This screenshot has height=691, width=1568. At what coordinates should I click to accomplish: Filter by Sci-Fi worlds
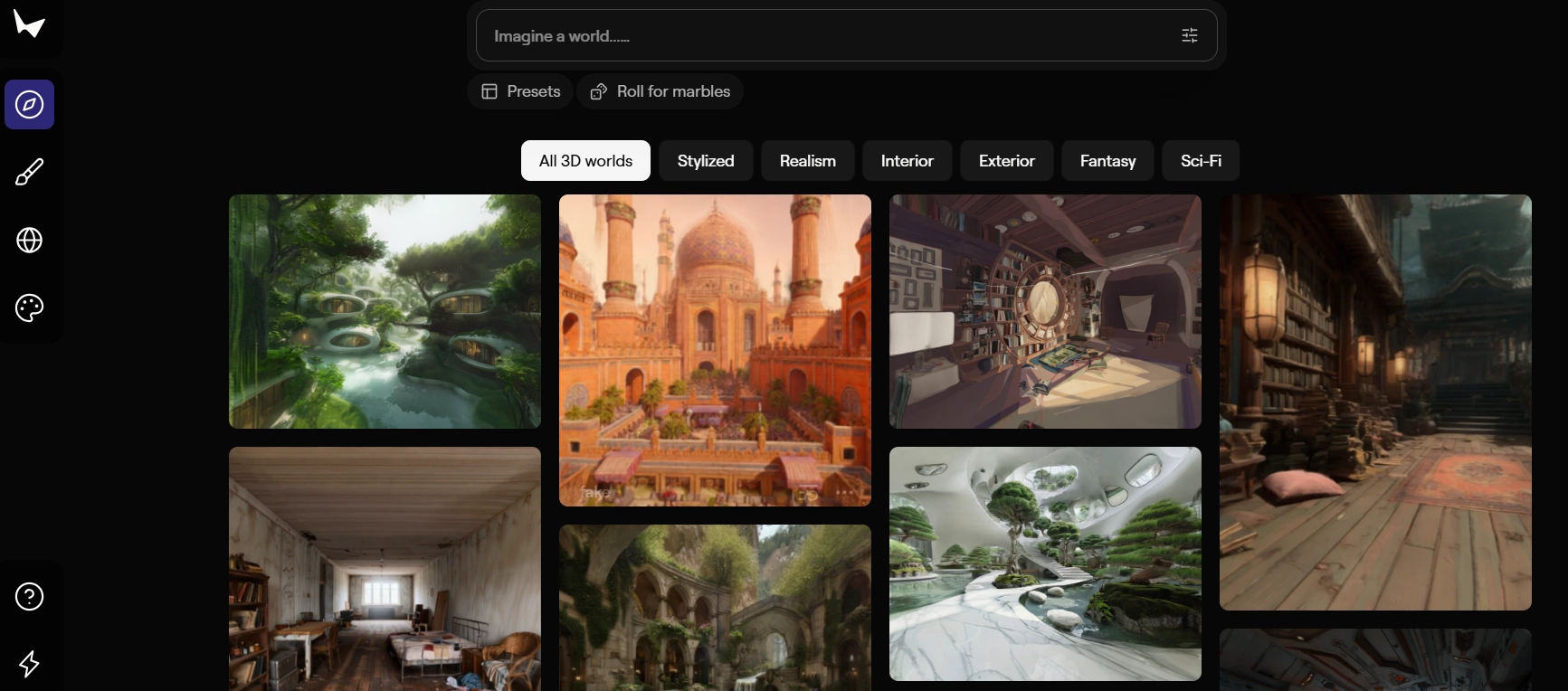point(1201,161)
